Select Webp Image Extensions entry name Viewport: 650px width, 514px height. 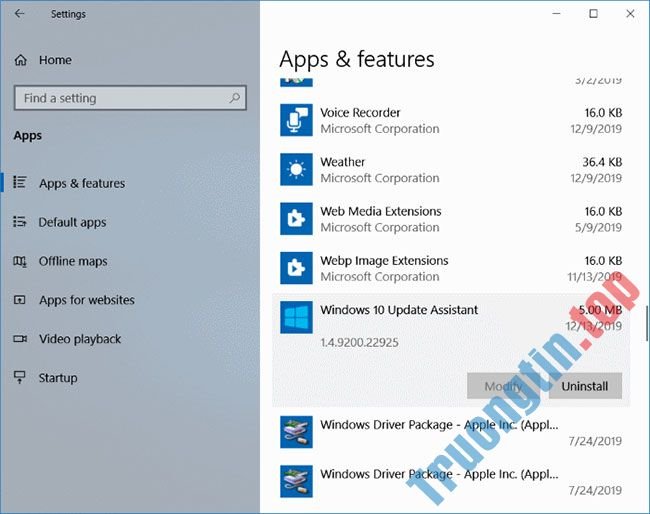point(384,261)
